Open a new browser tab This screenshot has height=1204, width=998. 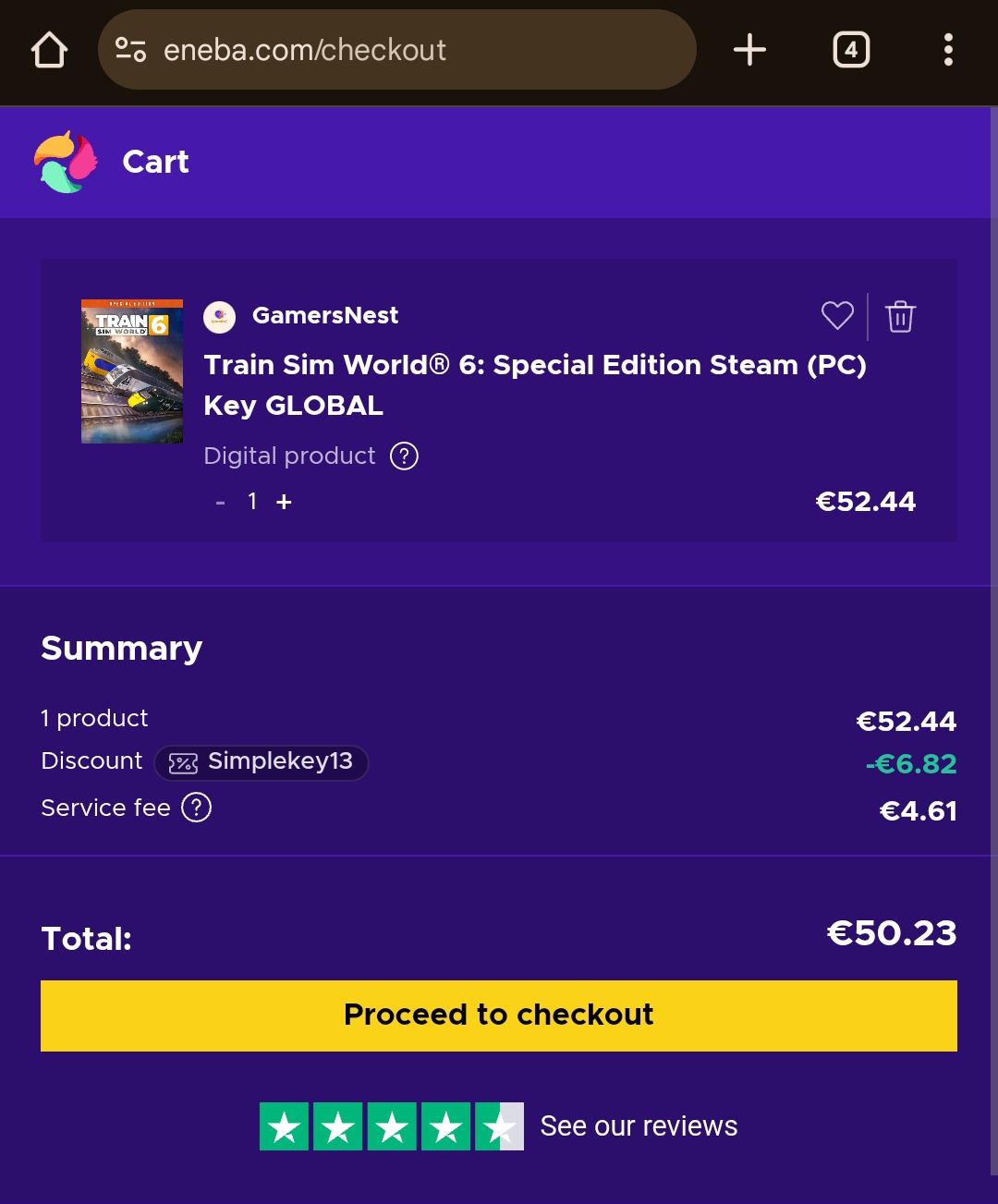pyautogui.click(x=749, y=50)
